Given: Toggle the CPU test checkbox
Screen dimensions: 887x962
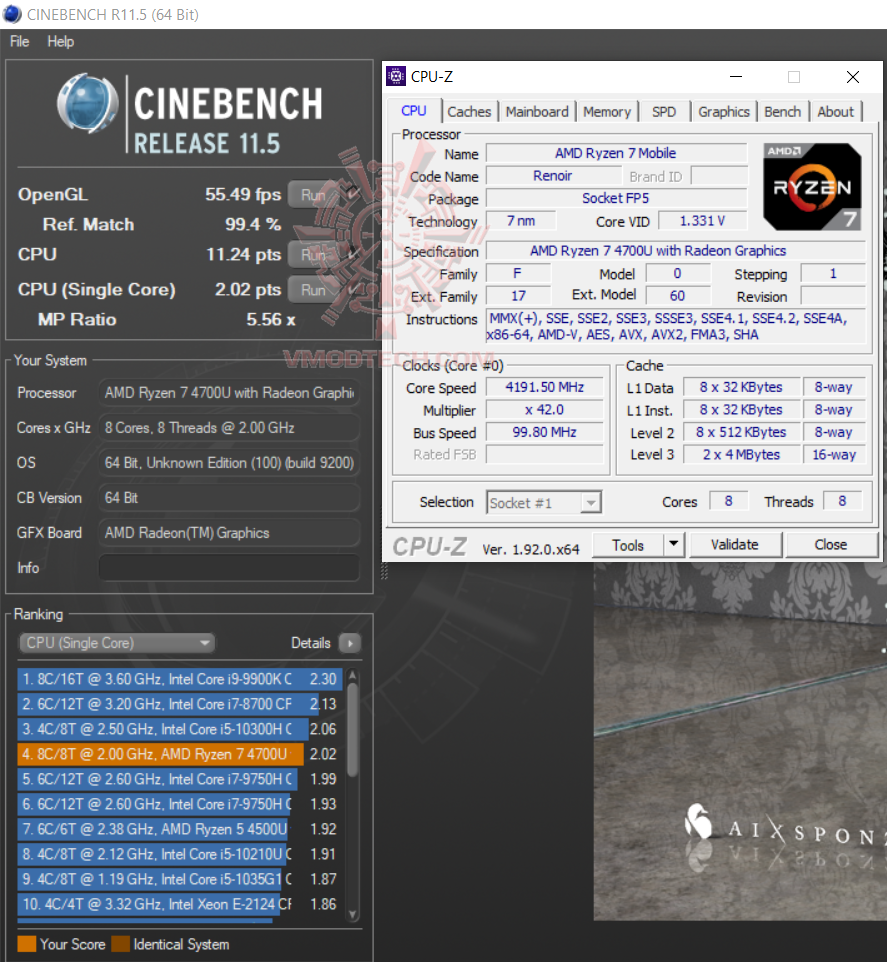Looking at the screenshot, I should tap(353, 253).
